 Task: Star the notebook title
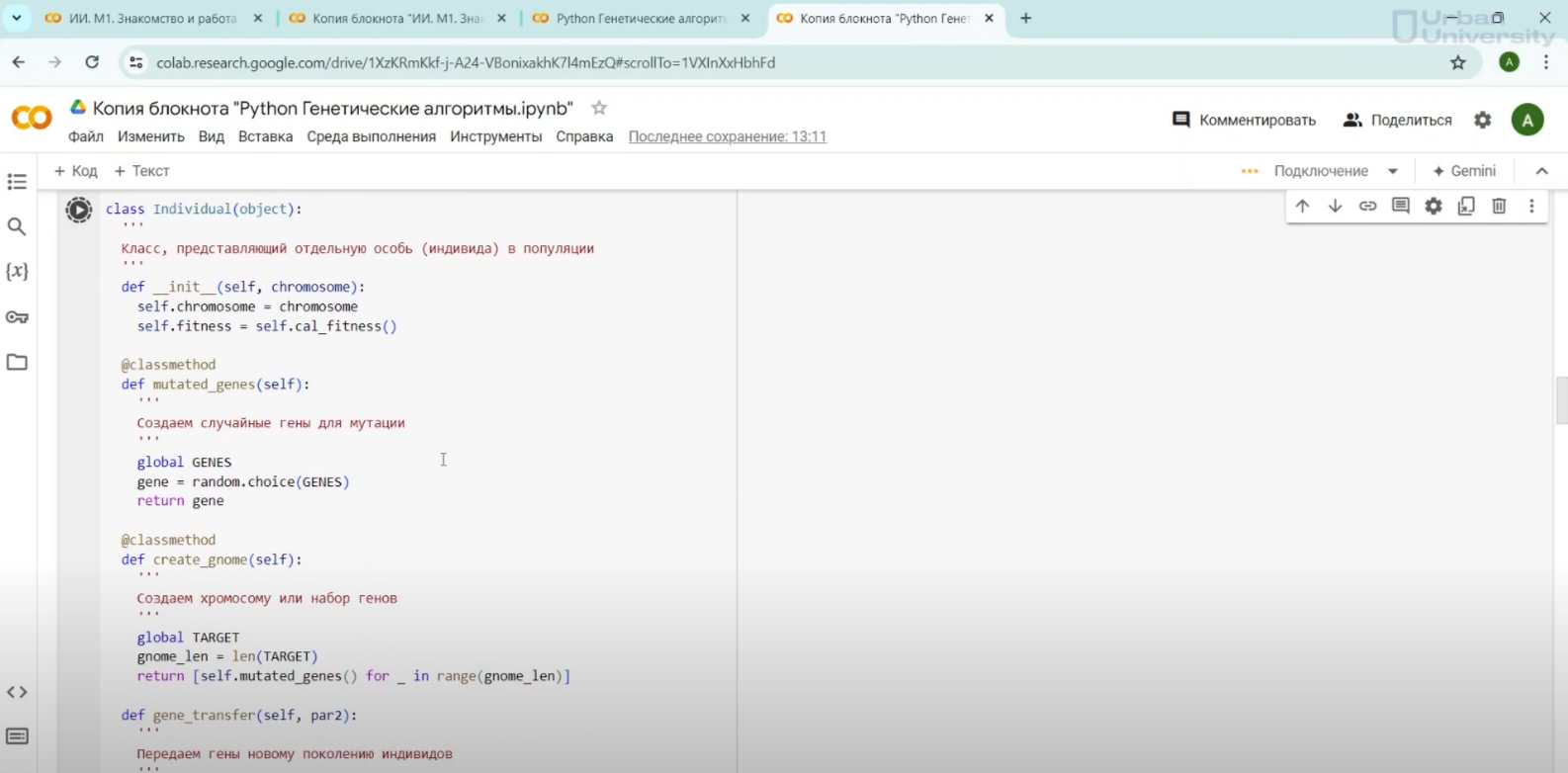coord(598,108)
